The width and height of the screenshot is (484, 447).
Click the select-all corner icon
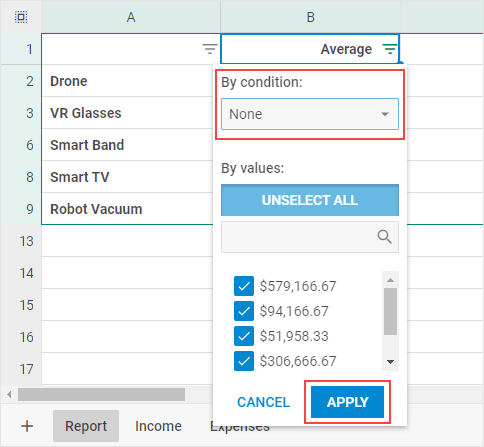[21, 17]
